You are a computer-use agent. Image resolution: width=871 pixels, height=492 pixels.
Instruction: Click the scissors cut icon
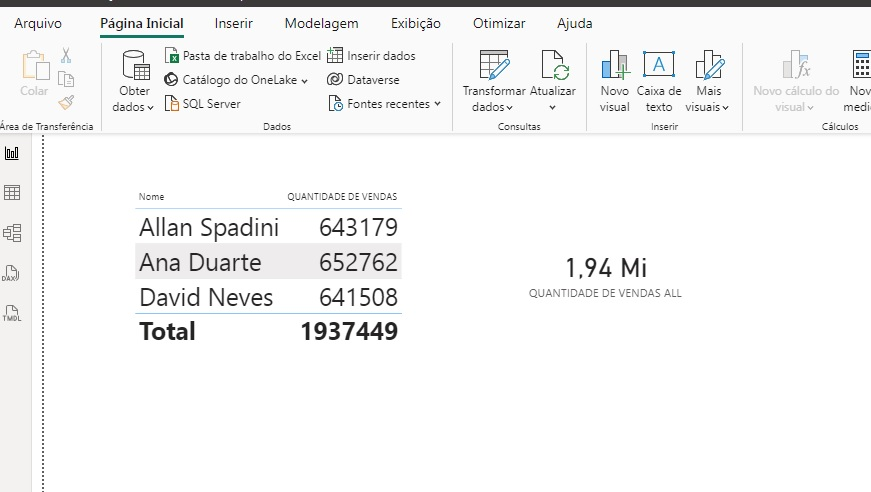[x=66, y=55]
